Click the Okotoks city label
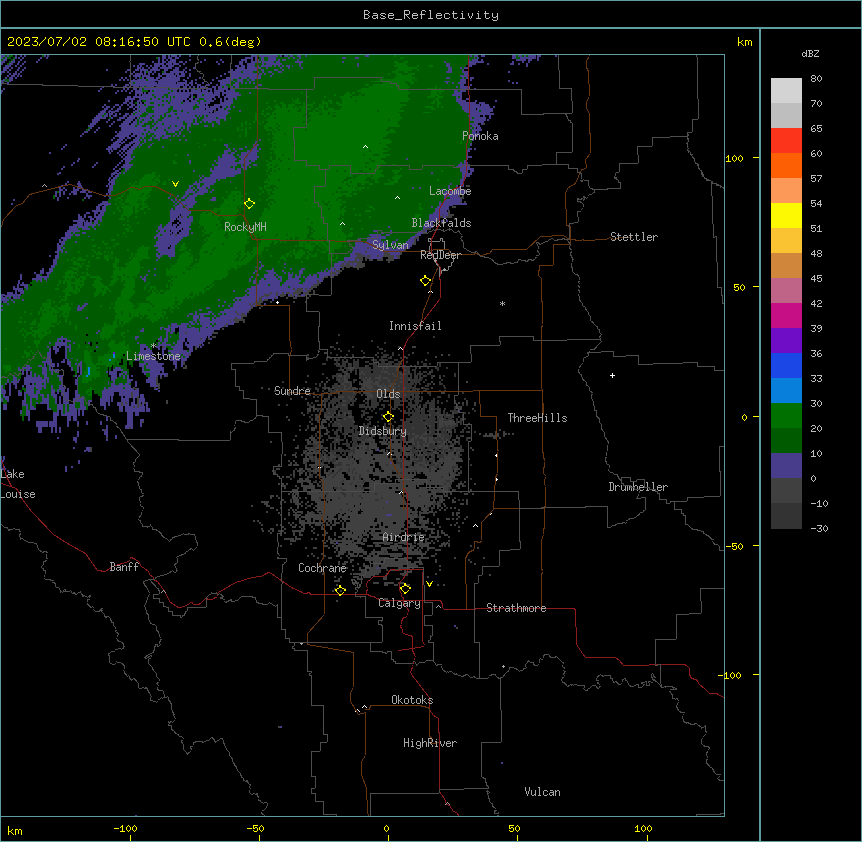862x842 pixels. (x=412, y=700)
